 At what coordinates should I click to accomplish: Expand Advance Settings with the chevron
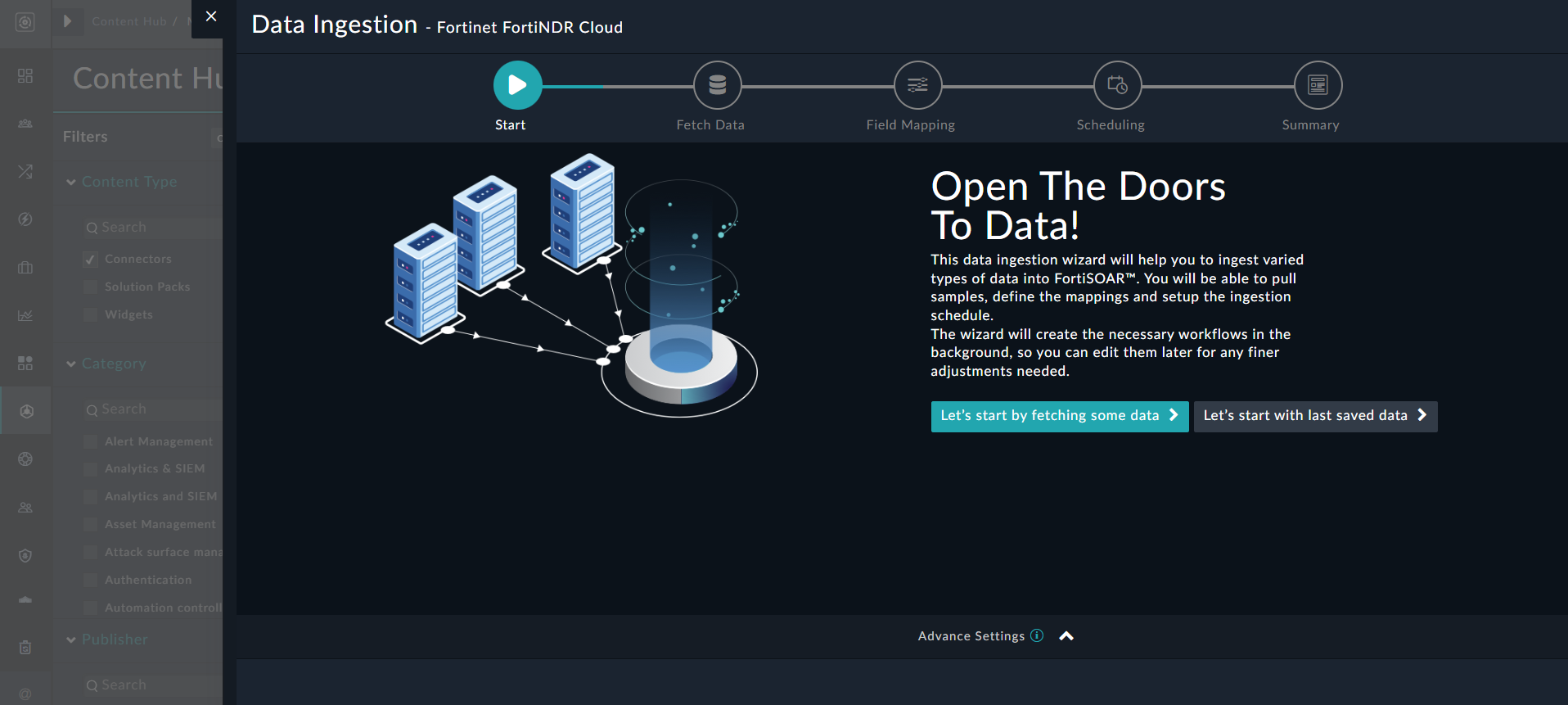click(x=1066, y=636)
